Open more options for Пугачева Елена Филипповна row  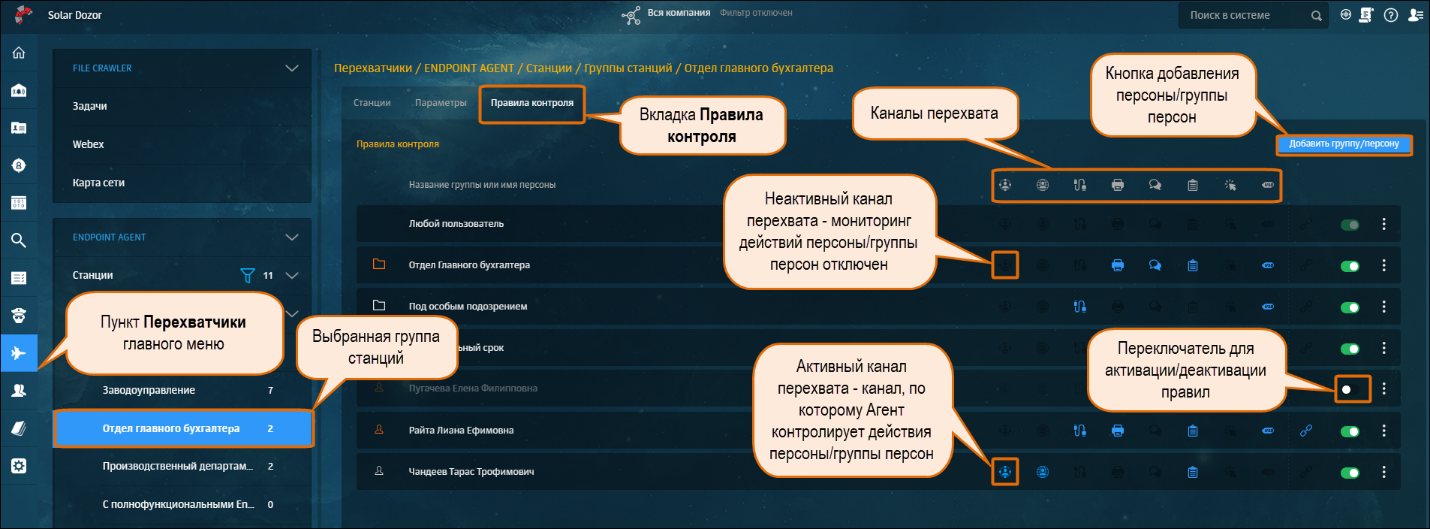pos(1384,389)
